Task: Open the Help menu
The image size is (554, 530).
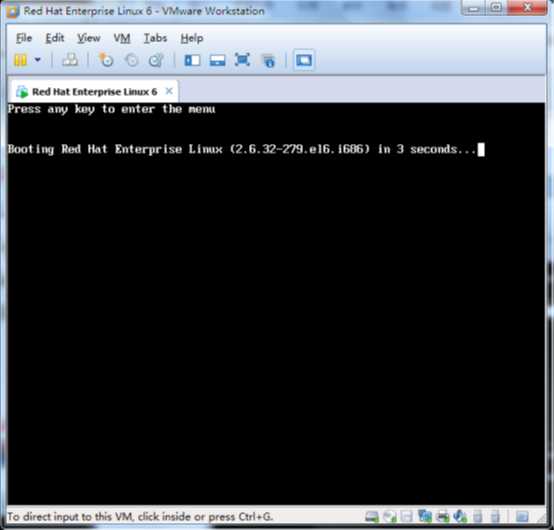Action: (x=192, y=38)
